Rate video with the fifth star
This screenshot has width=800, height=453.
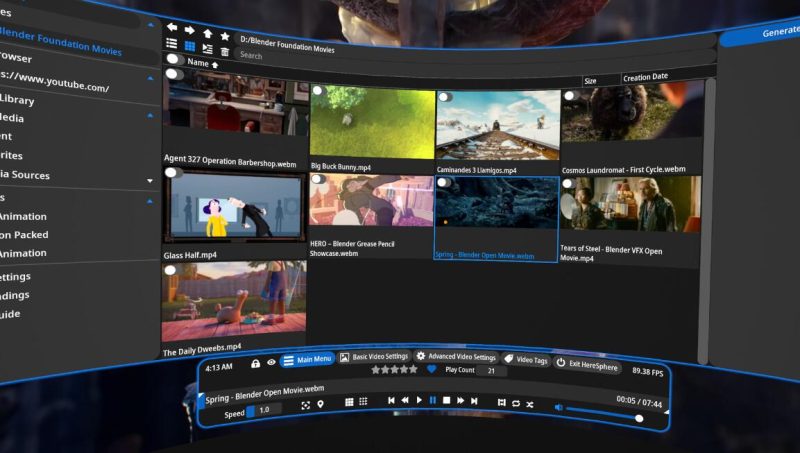click(x=413, y=369)
